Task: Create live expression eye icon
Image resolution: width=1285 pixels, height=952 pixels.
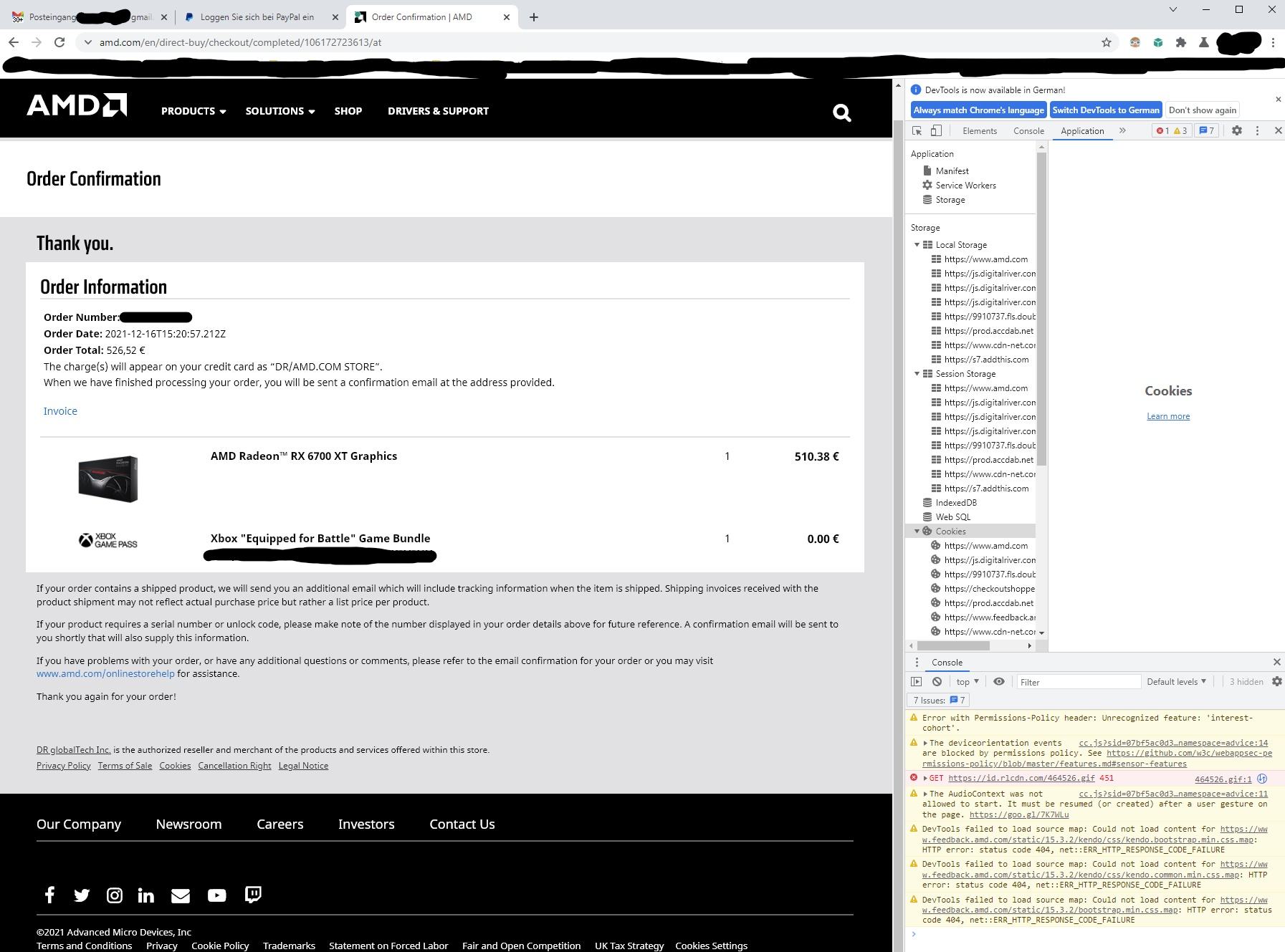Action: (999, 681)
